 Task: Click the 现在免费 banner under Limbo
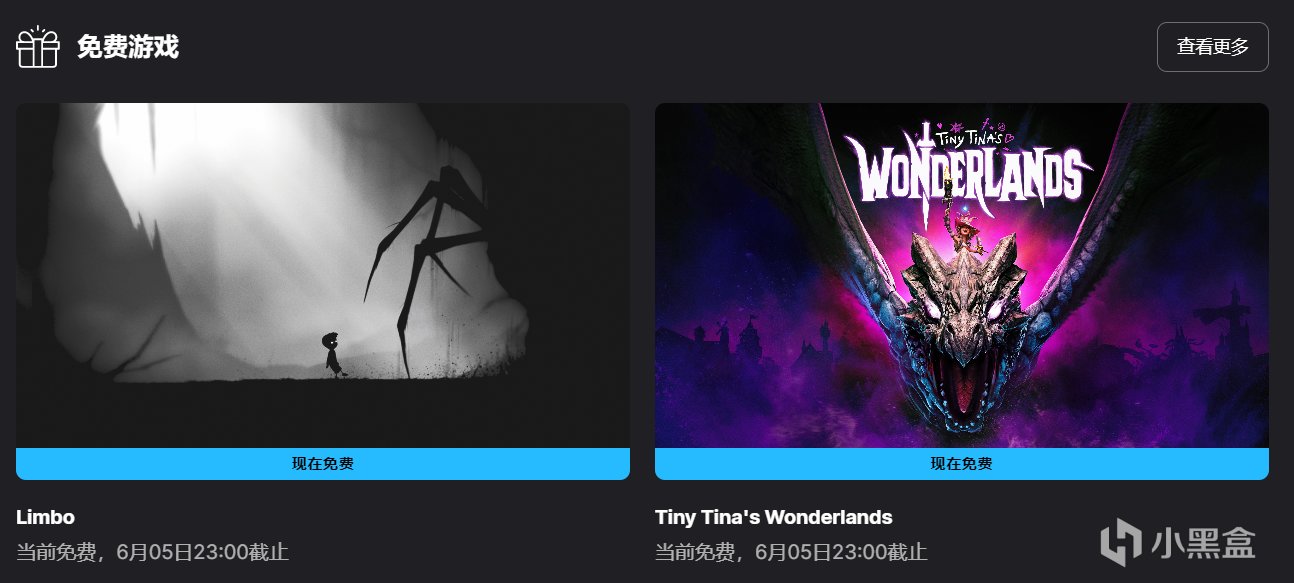[x=323, y=464]
